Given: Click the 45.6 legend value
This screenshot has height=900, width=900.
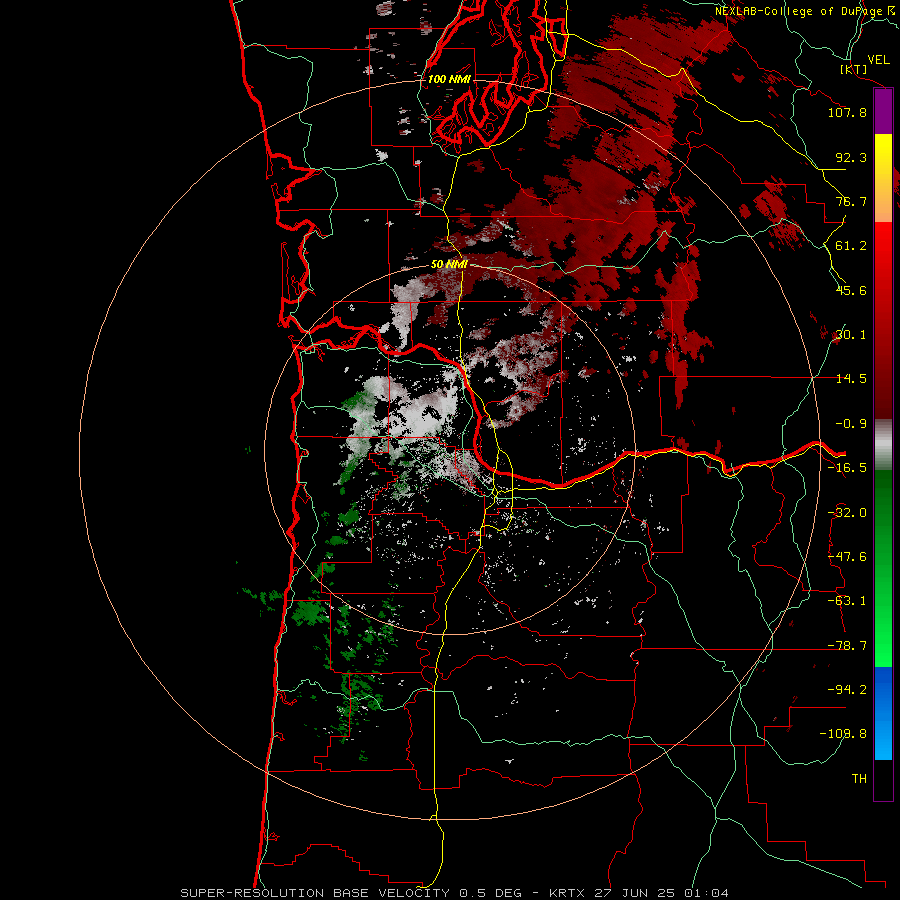Looking at the screenshot, I should pyautogui.click(x=851, y=290).
